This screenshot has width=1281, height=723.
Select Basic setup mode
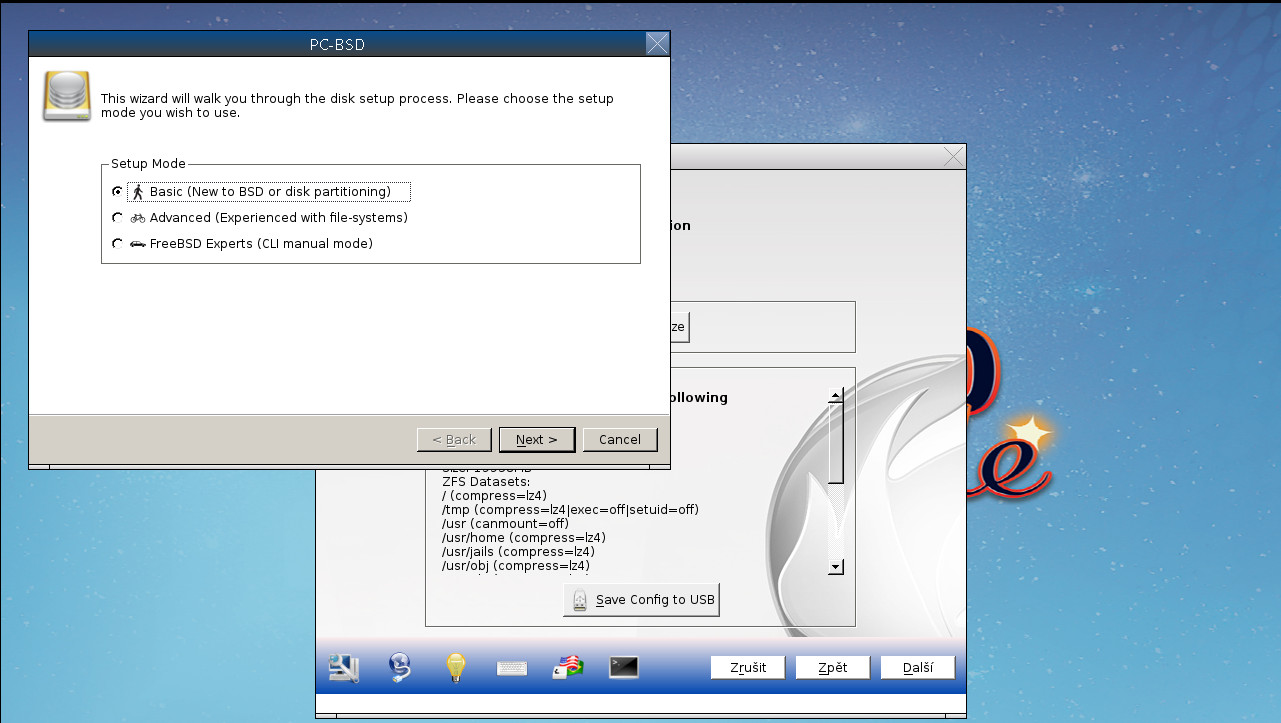click(x=117, y=191)
